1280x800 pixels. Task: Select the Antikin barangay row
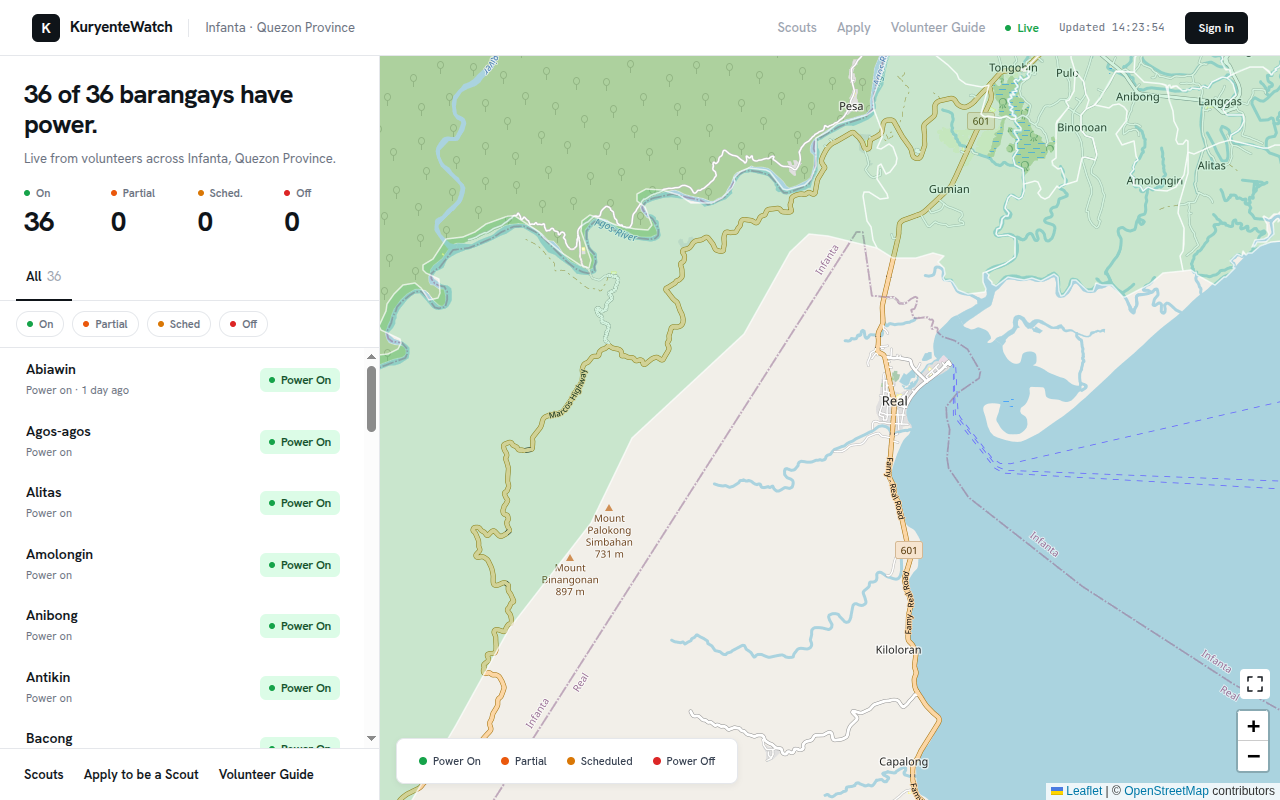[x=183, y=688]
